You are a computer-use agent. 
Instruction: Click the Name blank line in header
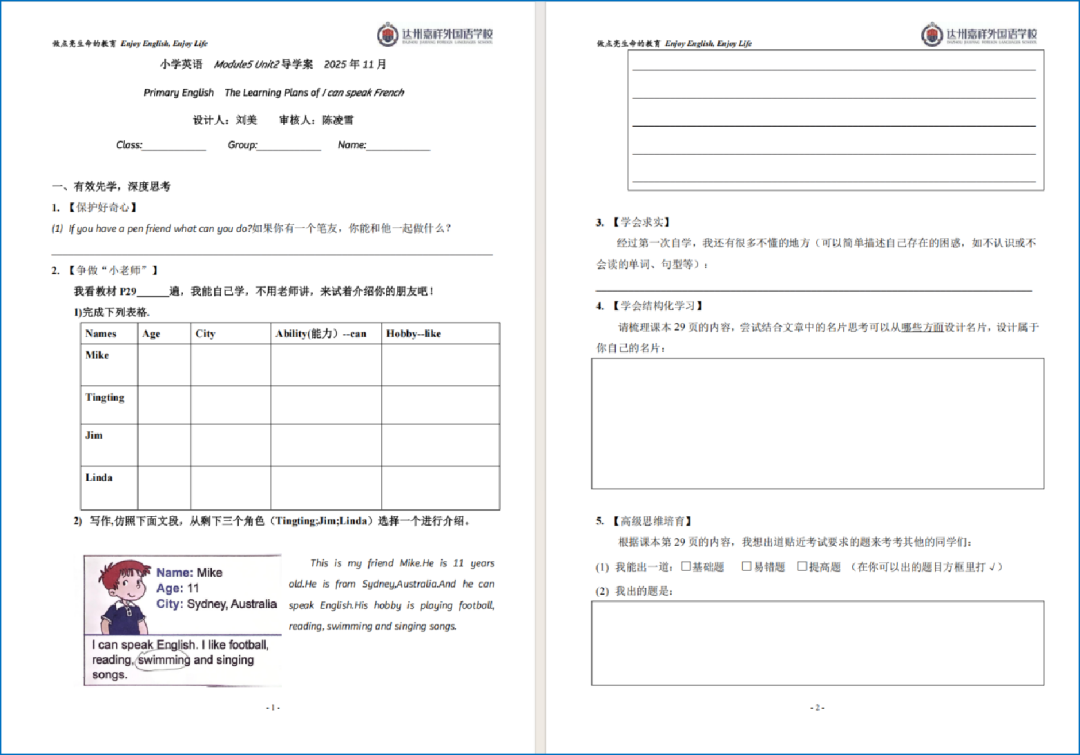tap(398, 146)
